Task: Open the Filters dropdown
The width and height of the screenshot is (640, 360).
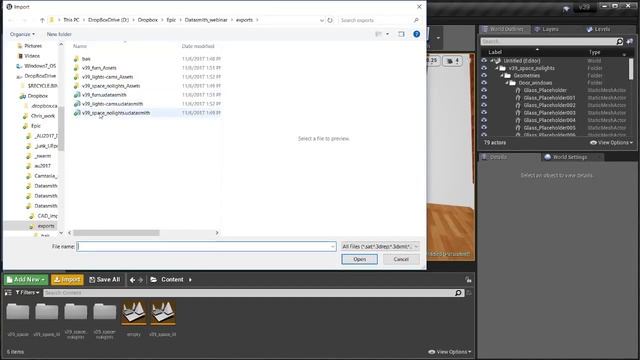Action: tap(27, 293)
